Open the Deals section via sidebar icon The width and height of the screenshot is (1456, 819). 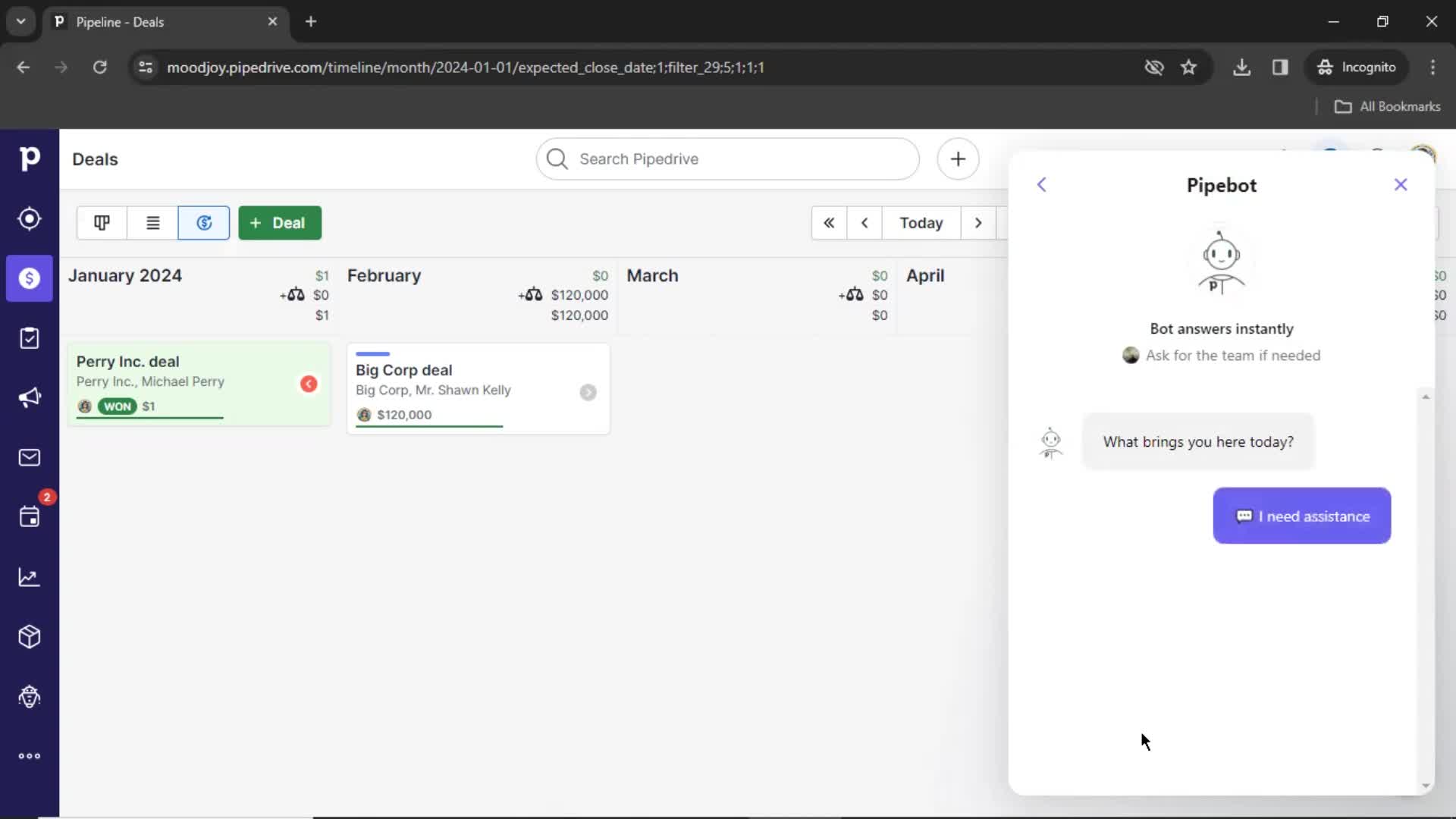29,278
